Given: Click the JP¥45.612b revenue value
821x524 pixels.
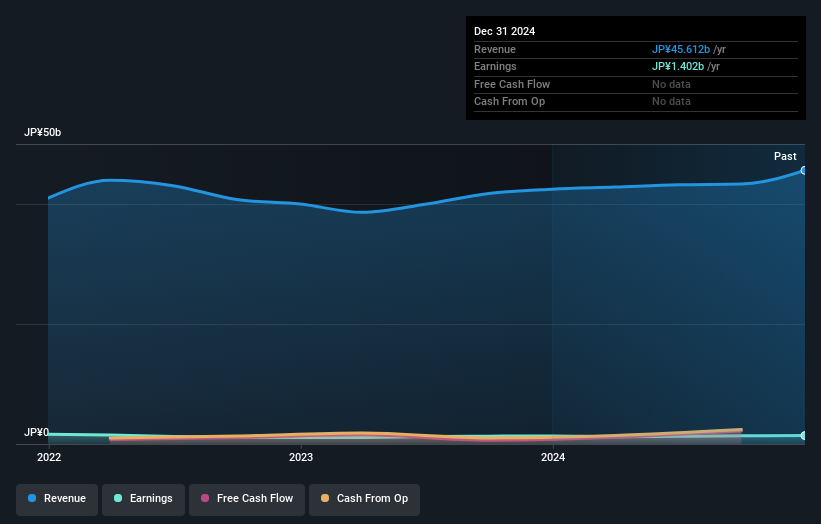Looking at the screenshot, I should tap(681, 49).
